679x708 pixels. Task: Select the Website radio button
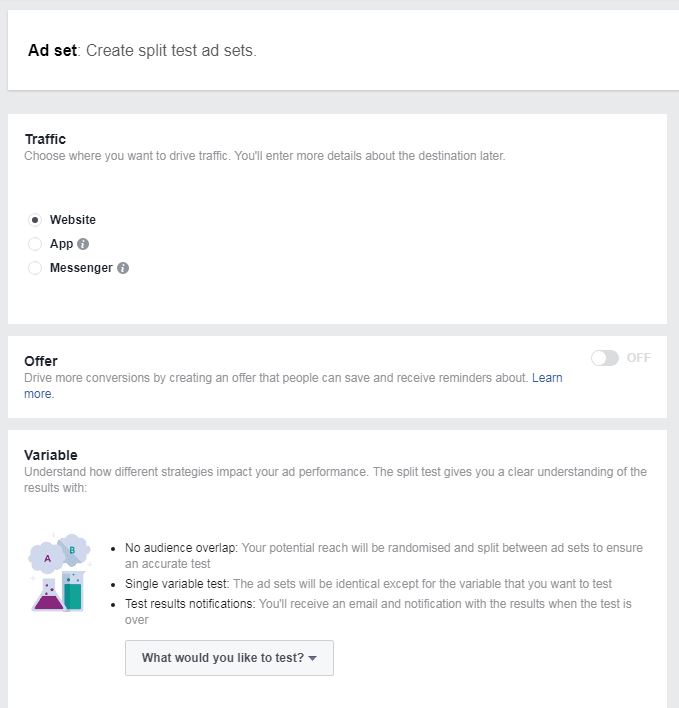coord(35,220)
